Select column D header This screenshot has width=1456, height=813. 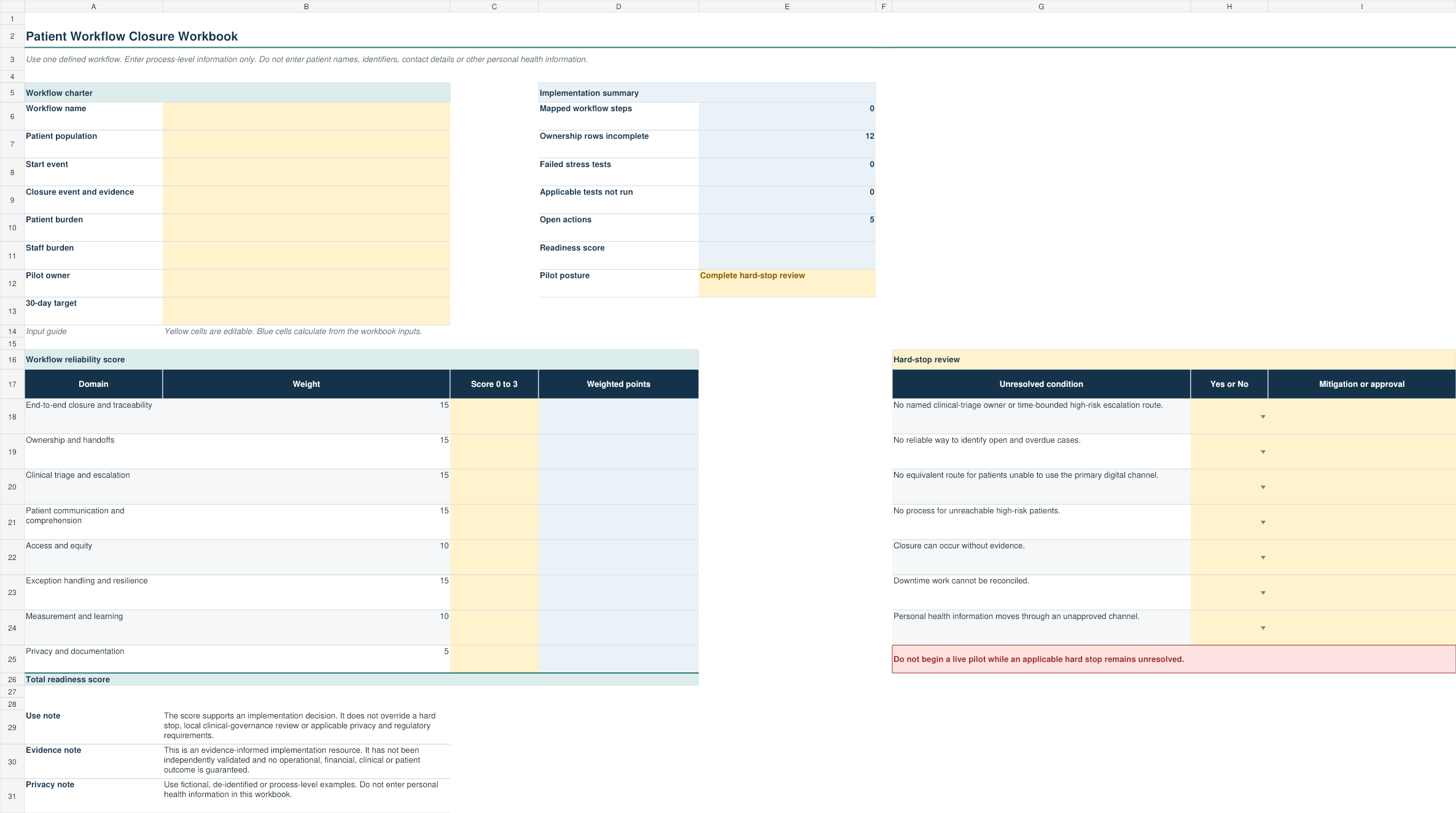click(618, 6)
